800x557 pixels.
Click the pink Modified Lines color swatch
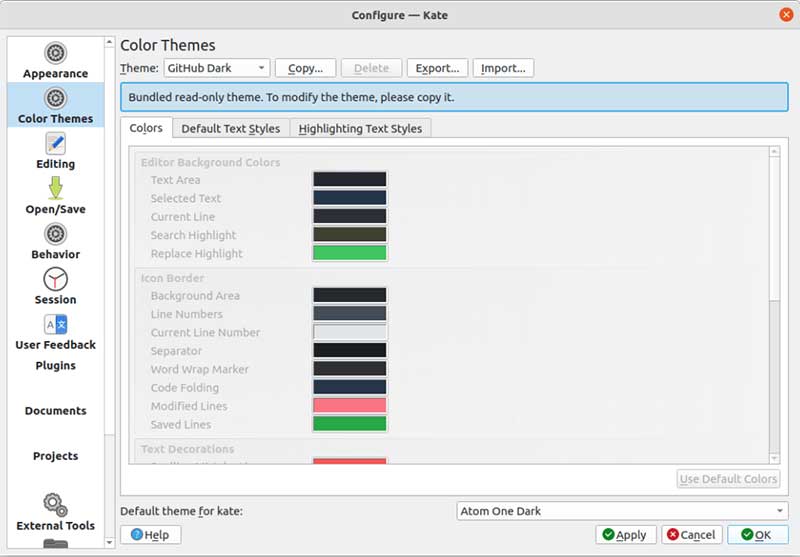coord(349,406)
